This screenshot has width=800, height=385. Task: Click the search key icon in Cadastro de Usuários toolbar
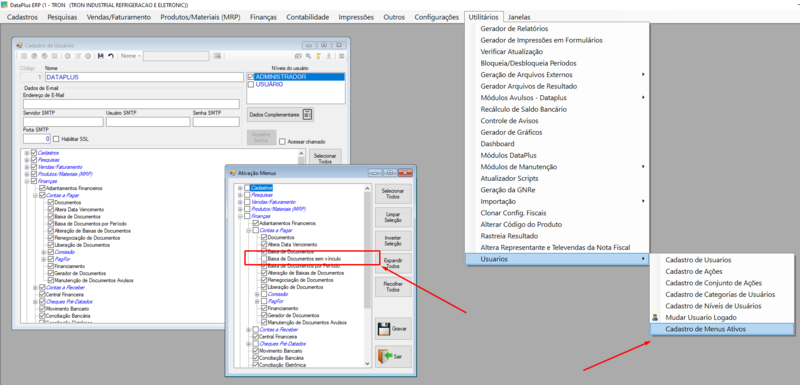click(308, 56)
